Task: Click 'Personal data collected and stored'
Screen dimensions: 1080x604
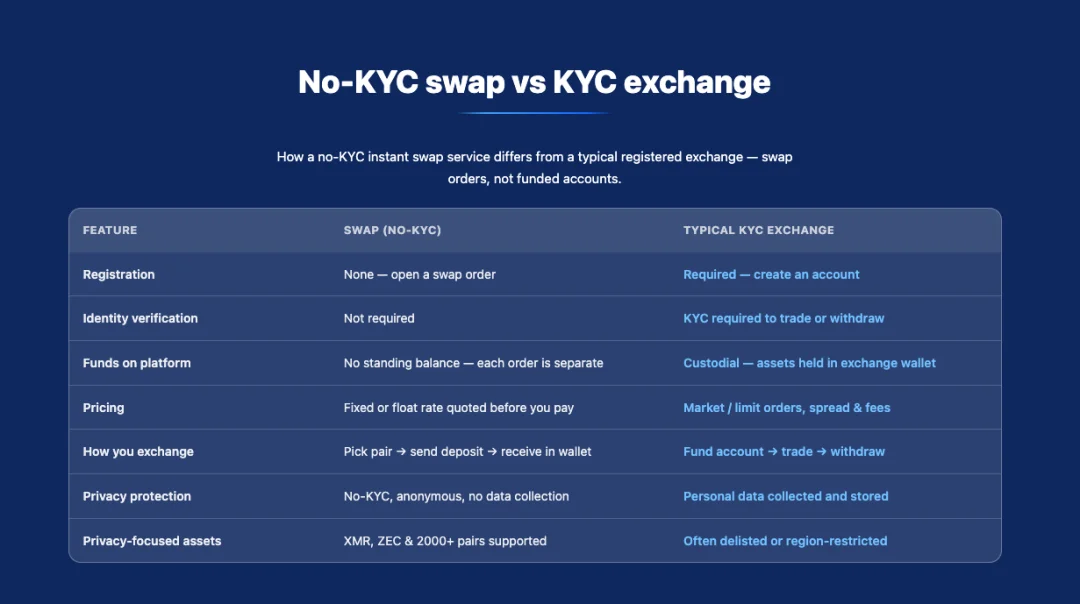Action: [x=785, y=496]
